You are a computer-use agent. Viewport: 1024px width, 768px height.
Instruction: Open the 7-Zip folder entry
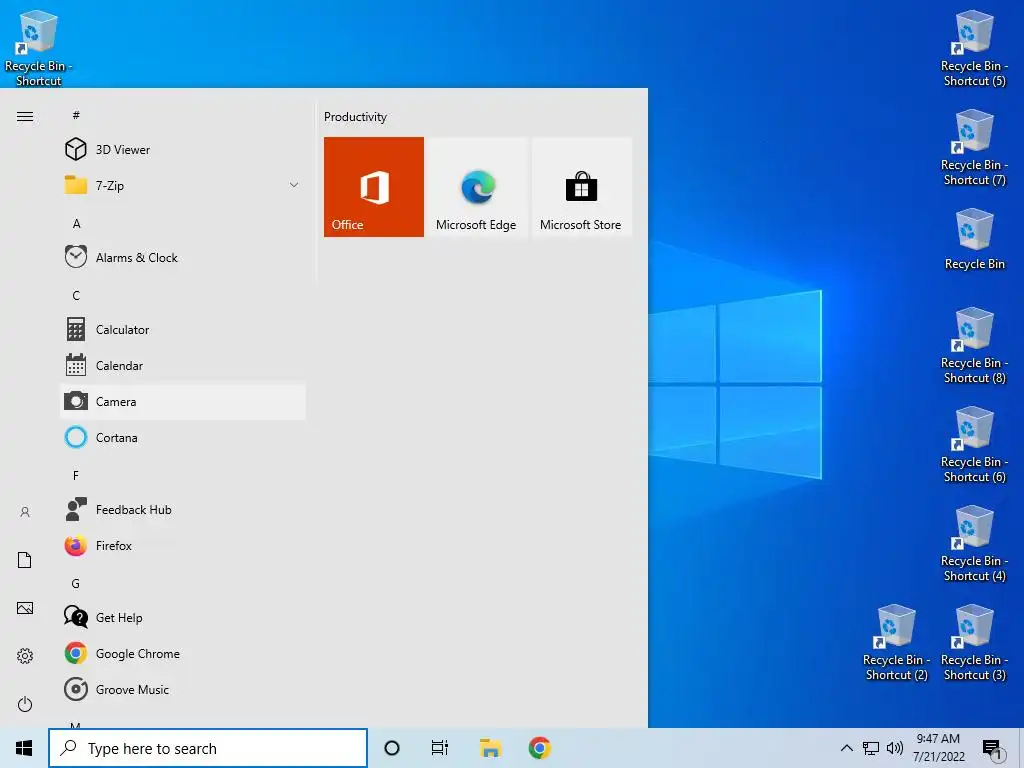(x=183, y=185)
